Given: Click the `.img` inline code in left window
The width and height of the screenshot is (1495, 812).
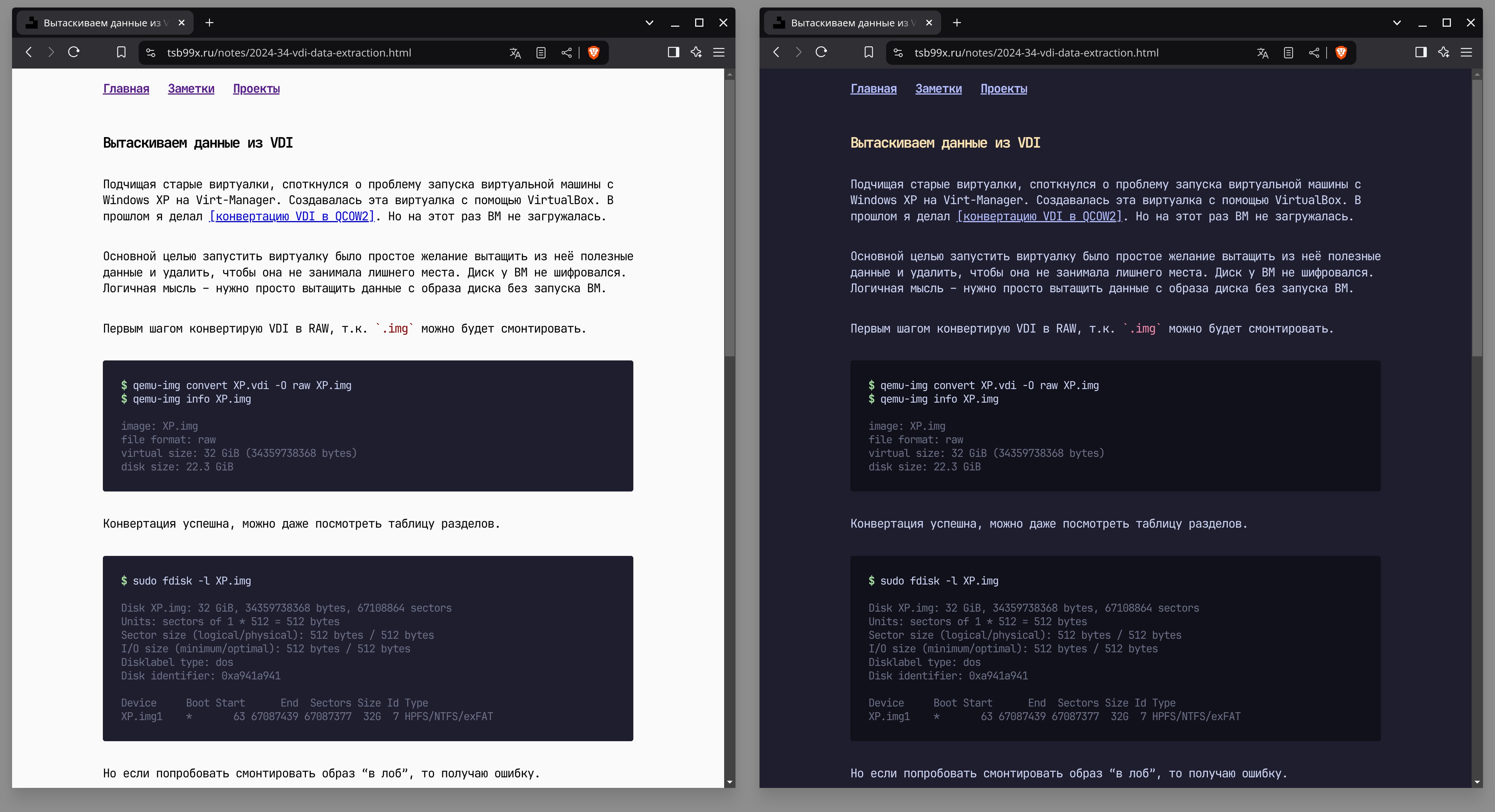Looking at the screenshot, I should pyautogui.click(x=394, y=329).
